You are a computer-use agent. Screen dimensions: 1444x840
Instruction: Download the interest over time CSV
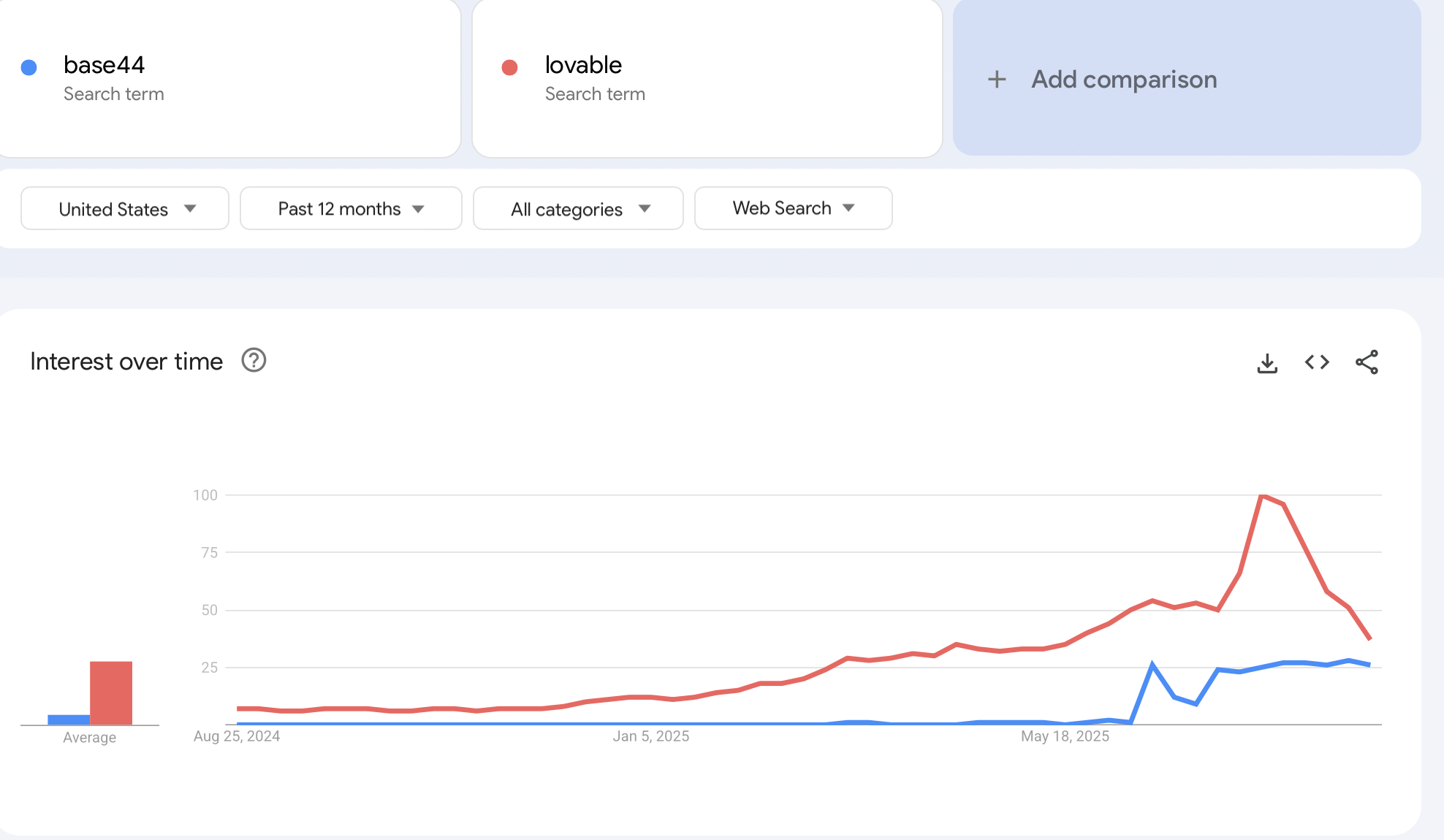pos(1267,363)
